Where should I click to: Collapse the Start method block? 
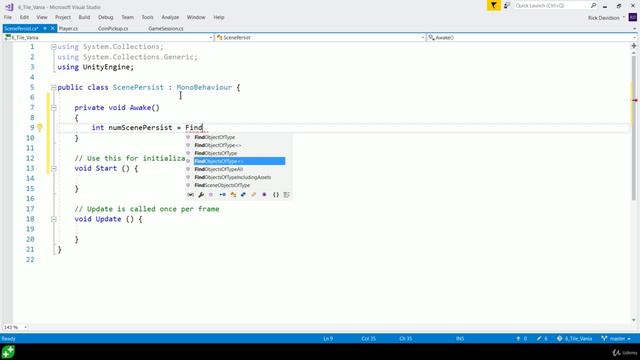(x=53, y=168)
